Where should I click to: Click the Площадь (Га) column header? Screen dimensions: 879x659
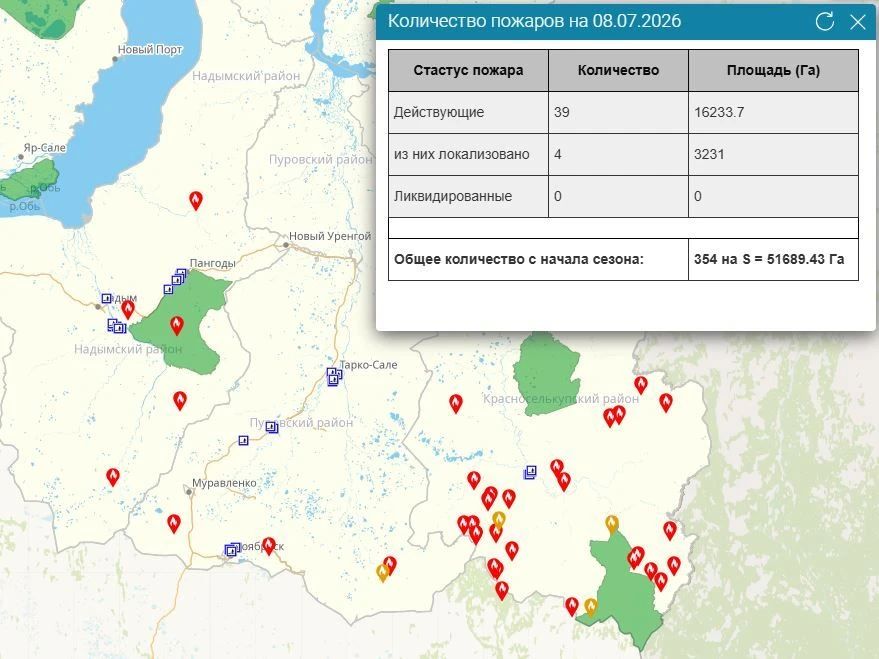[773, 70]
